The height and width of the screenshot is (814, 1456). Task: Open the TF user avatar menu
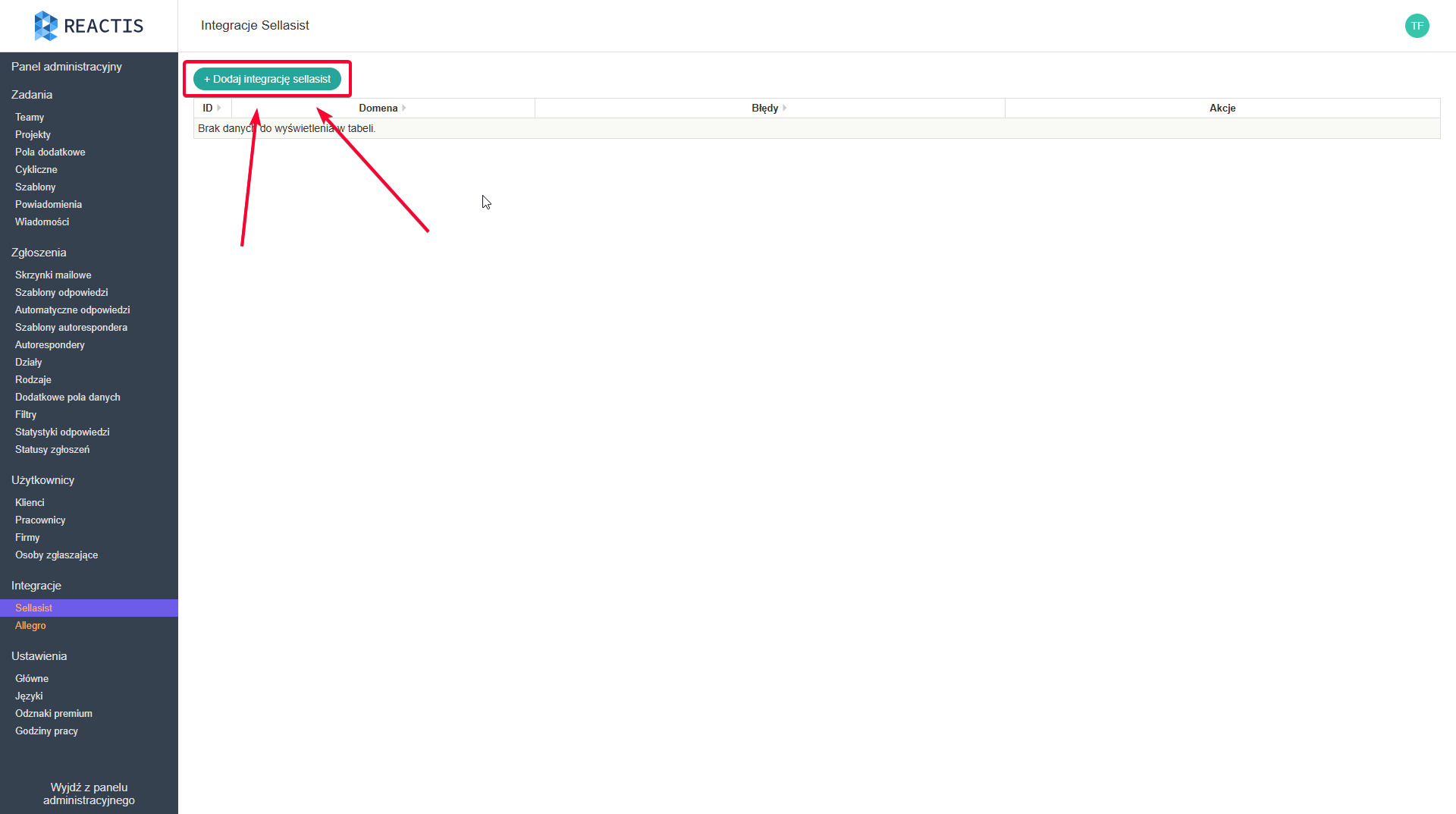(x=1417, y=26)
